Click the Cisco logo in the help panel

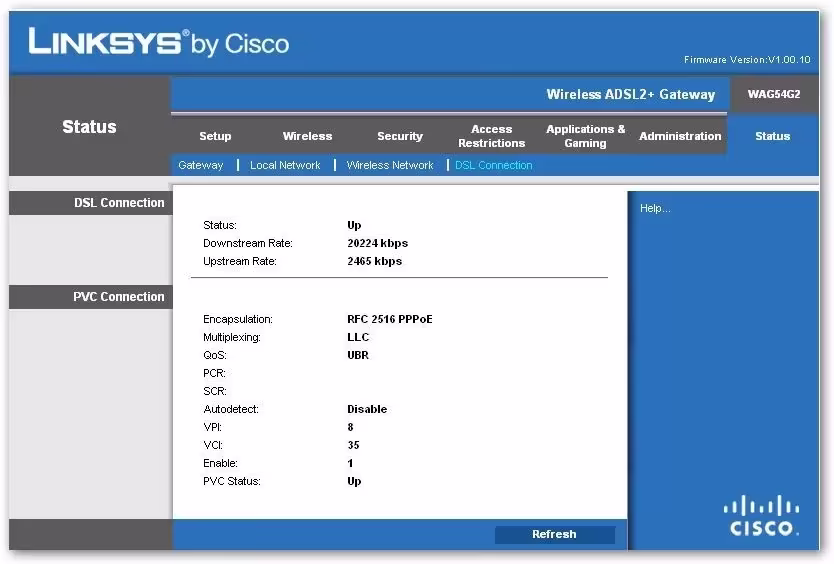pos(762,516)
